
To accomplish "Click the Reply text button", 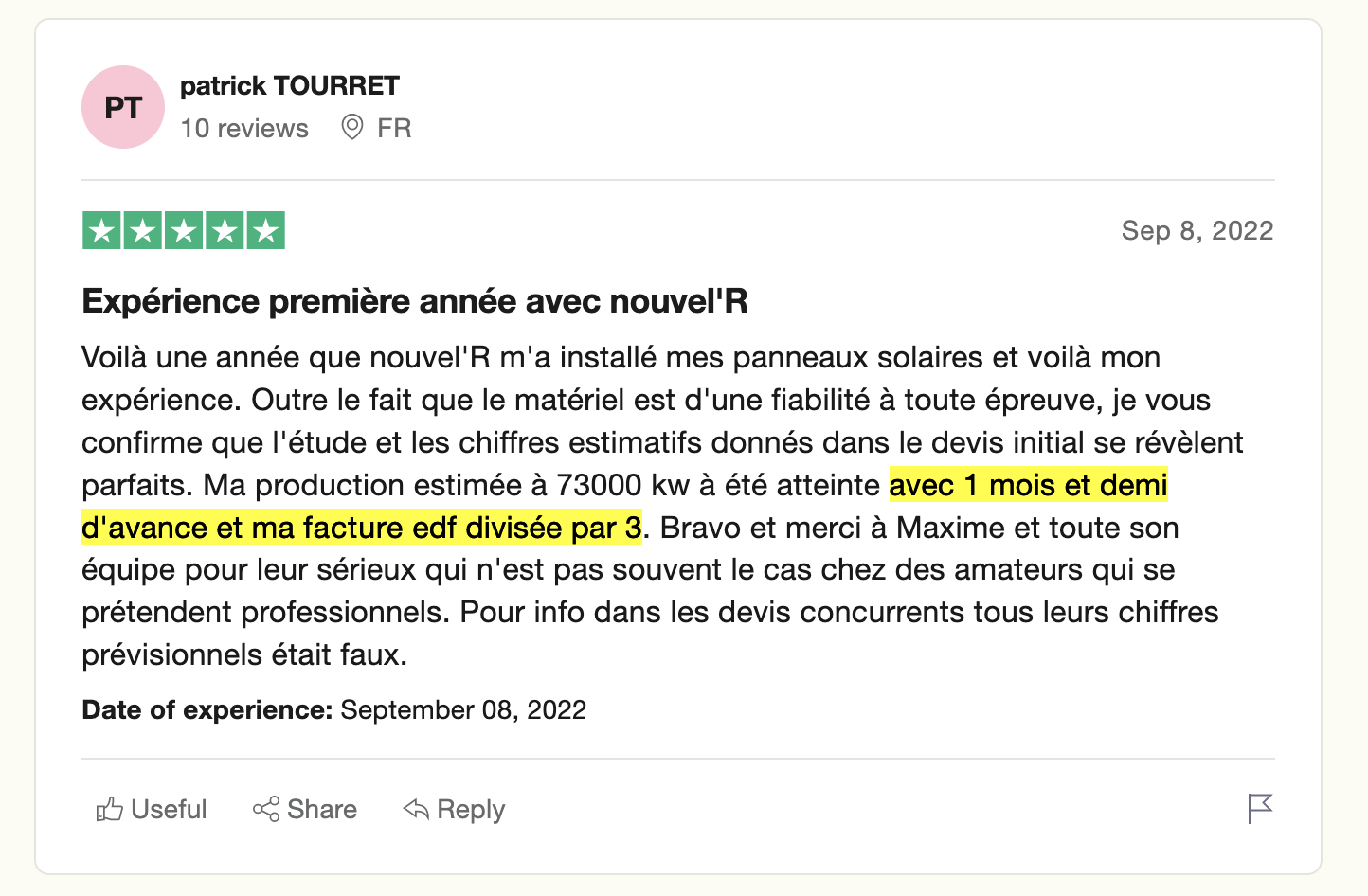I will [x=471, y=809].
